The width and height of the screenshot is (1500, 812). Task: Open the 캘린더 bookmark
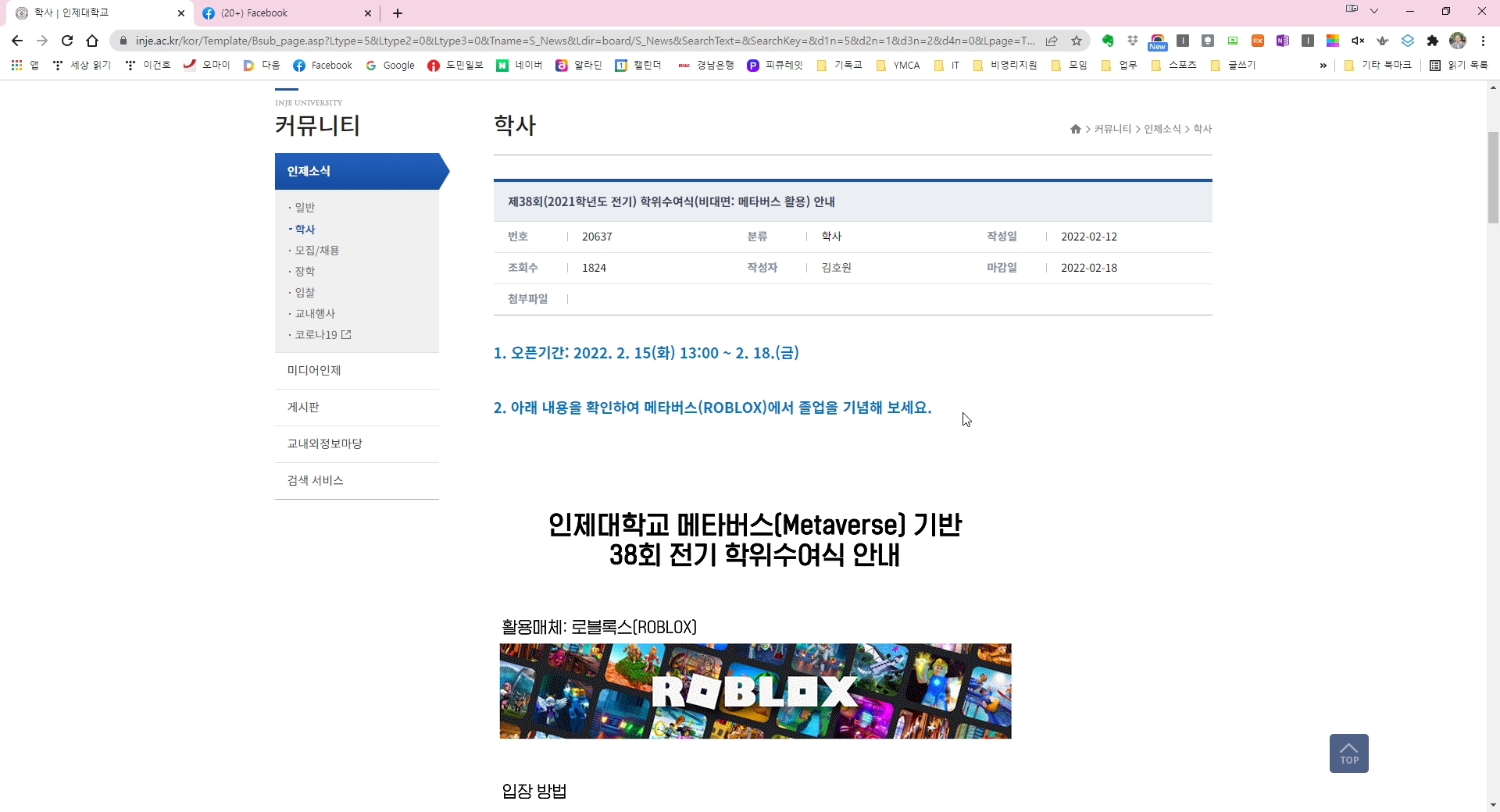click(x=637, y=65)
